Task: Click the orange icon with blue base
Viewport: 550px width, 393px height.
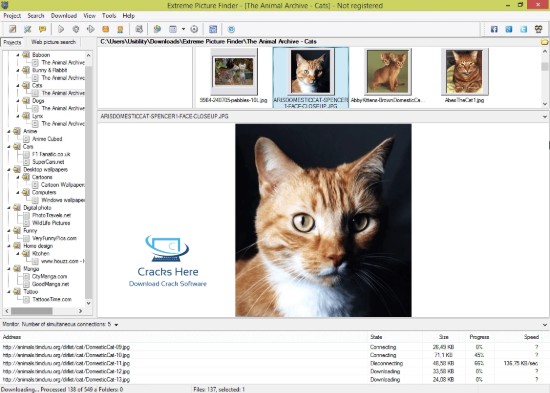Action: pos(120,29)
